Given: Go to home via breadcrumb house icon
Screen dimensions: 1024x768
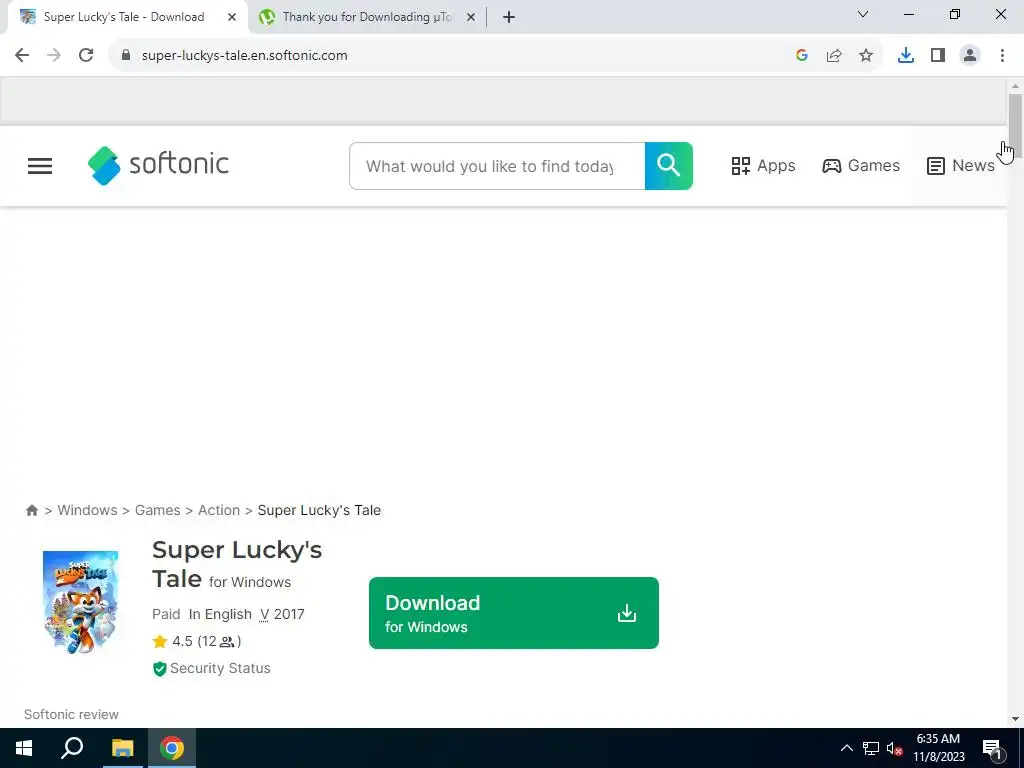Looking at the screenshot, I should [x=31, y=510].
